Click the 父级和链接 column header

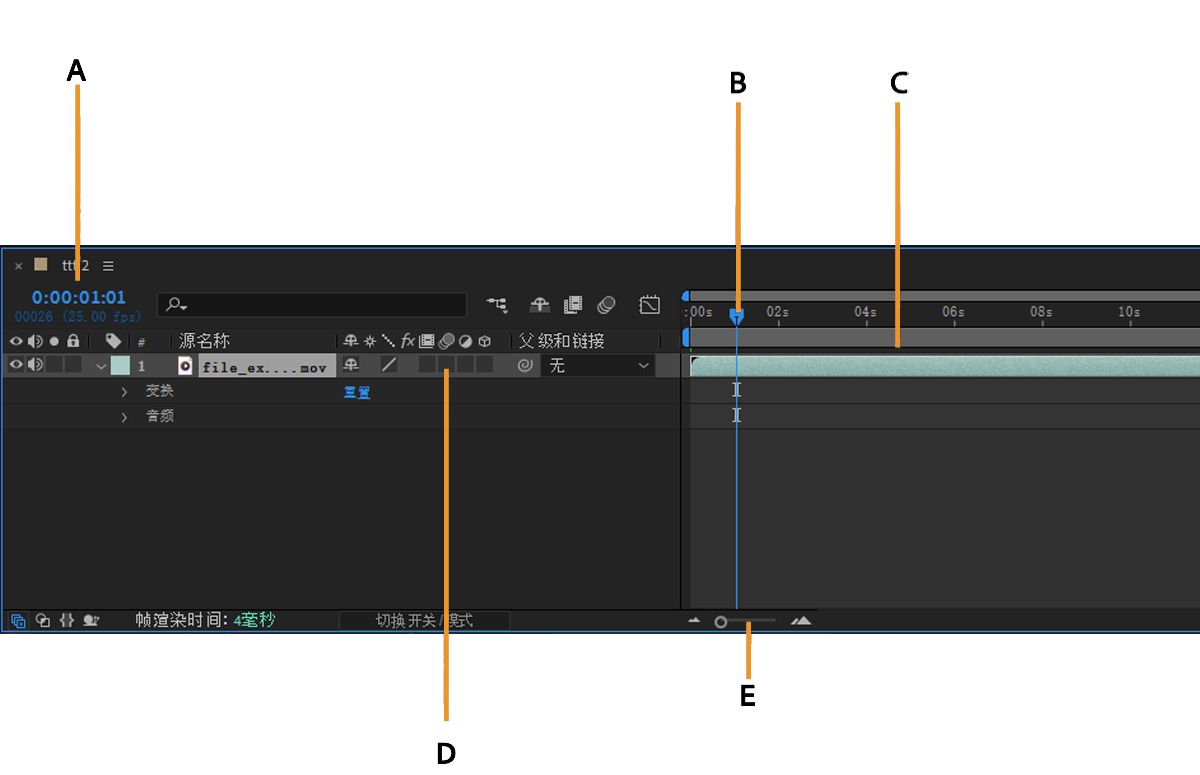[x=562, y=341]
